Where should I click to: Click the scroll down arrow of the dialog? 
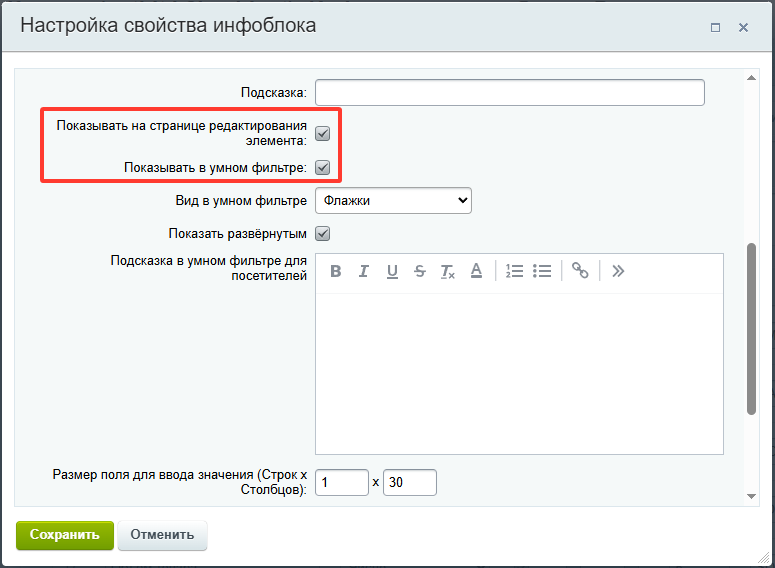coord(751,496)
